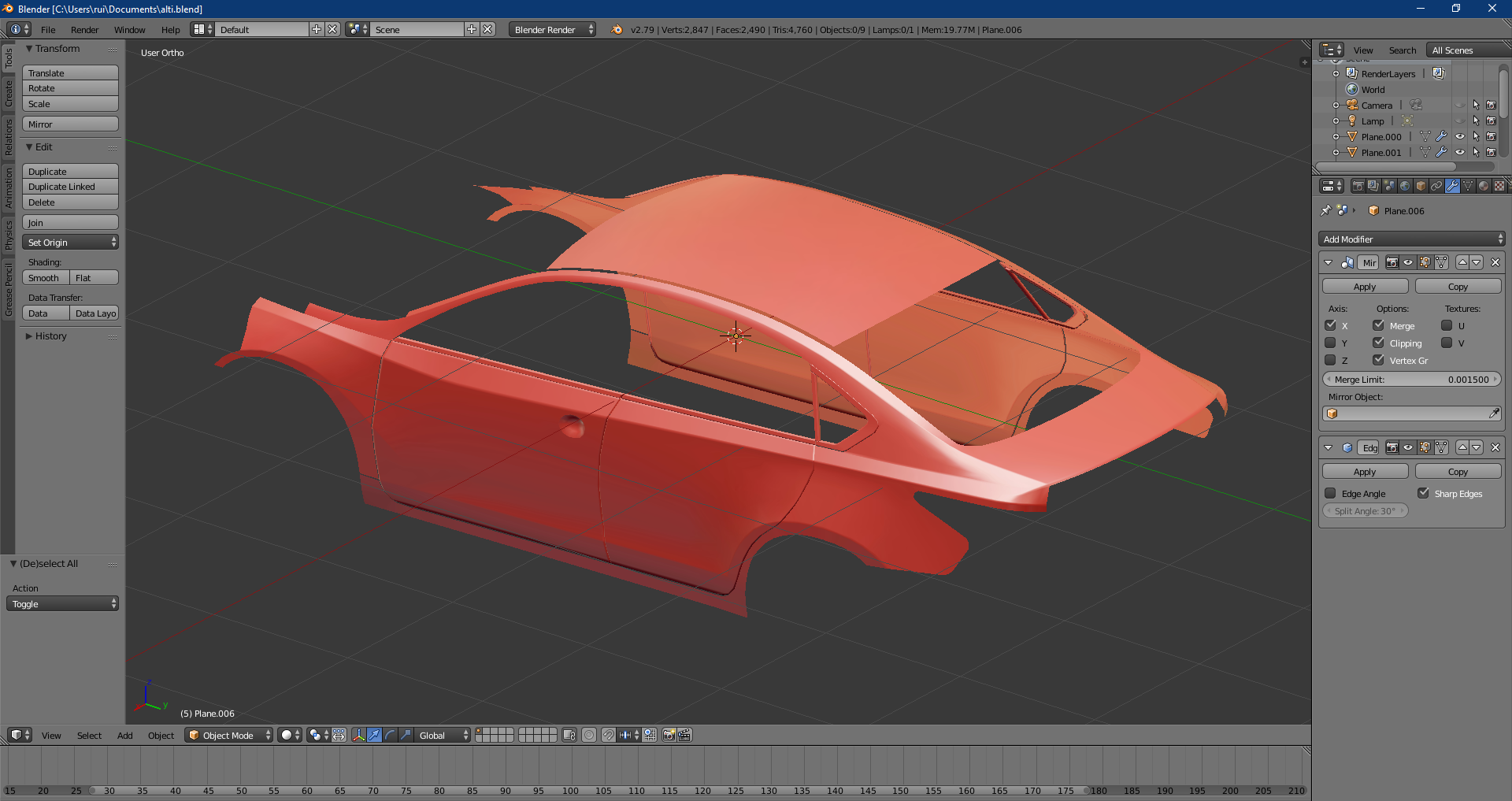Open the Add Modifier dropdown

pos(1412,239)
